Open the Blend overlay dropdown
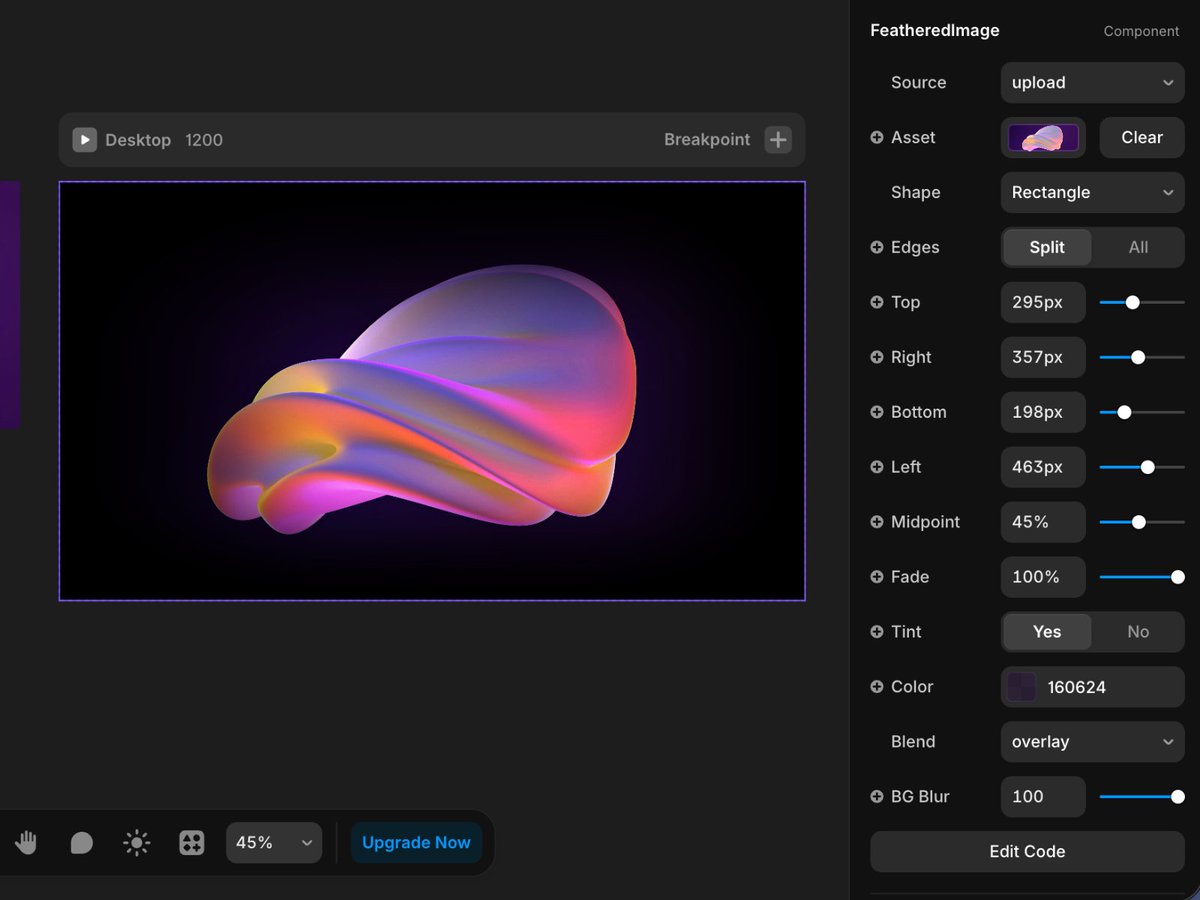The image size is (1200, 900). (x=1092, y=742)
